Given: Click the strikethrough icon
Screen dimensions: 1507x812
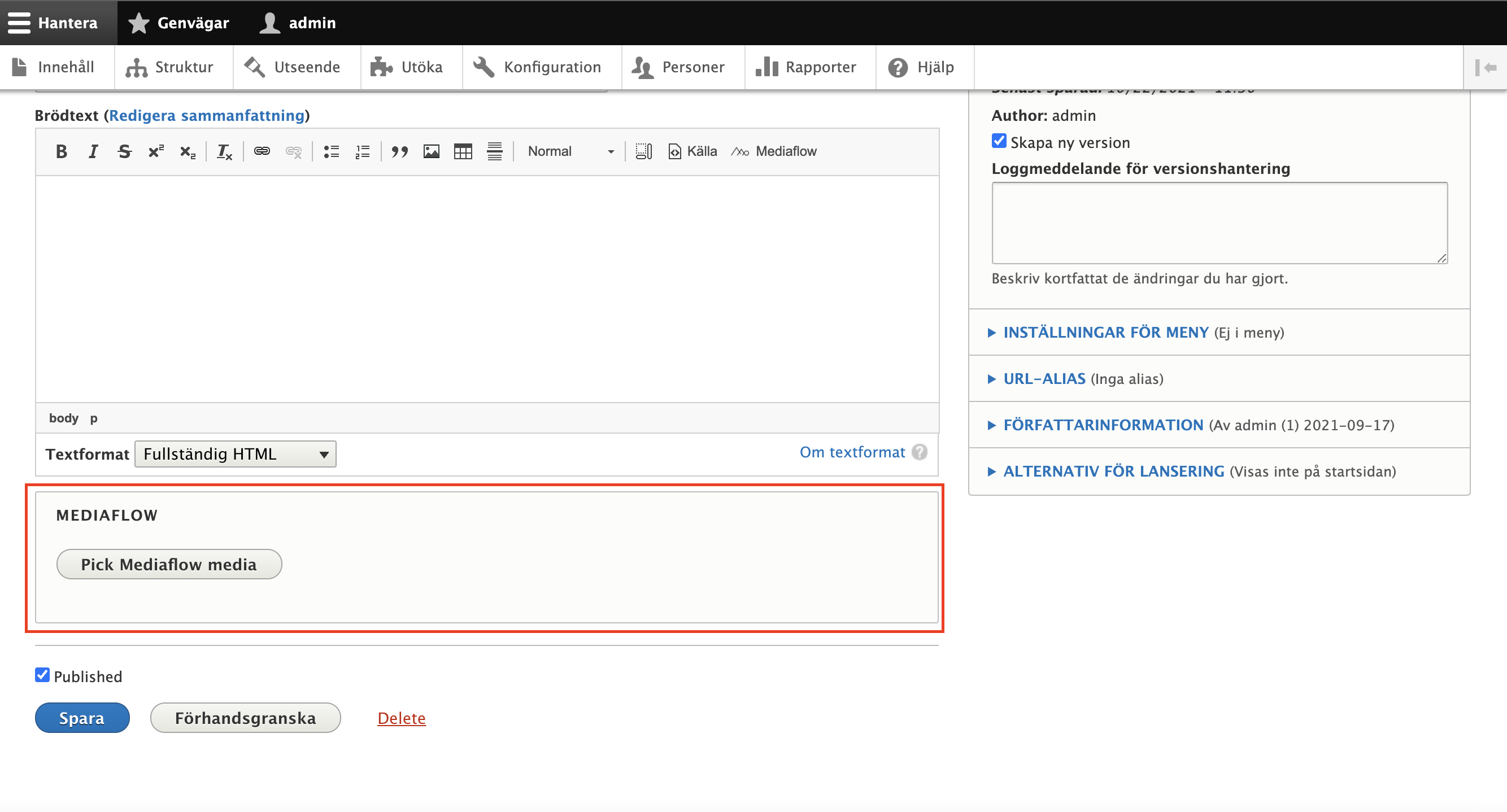Looking at the screenshot, I should [124, 151].
